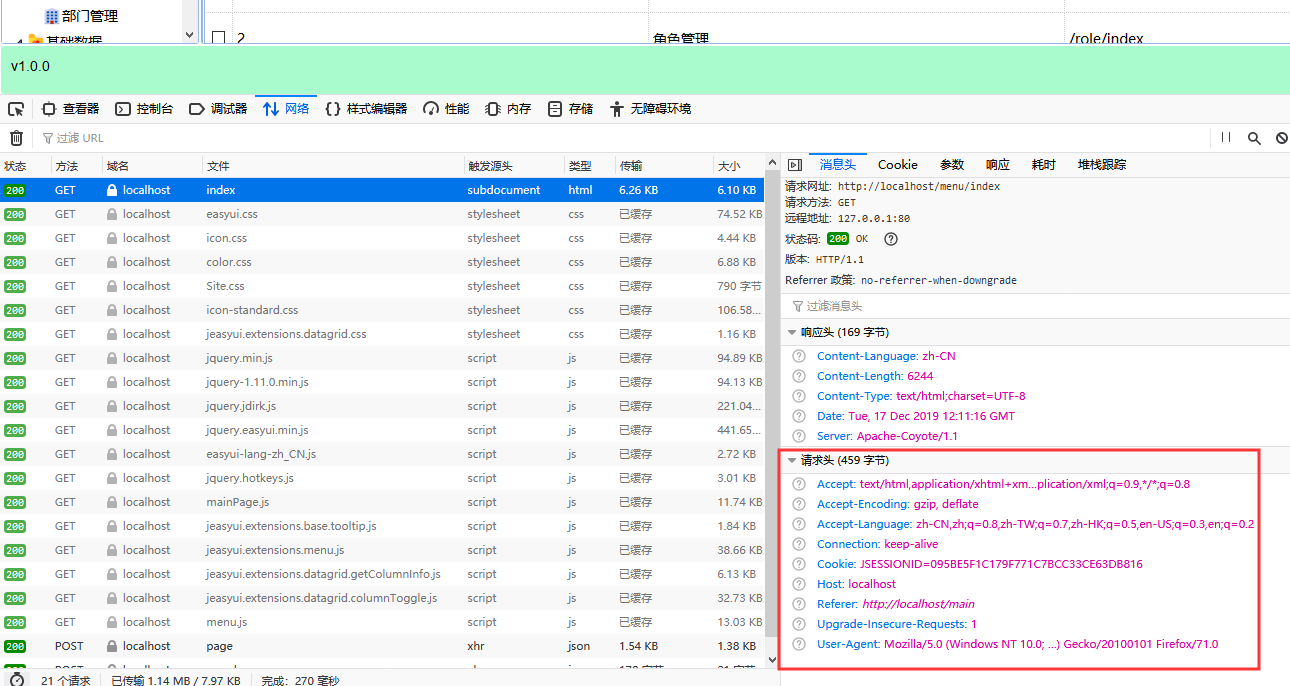
Task: Select the jquery.hotkeys.js request row
Action: point(382,478)
